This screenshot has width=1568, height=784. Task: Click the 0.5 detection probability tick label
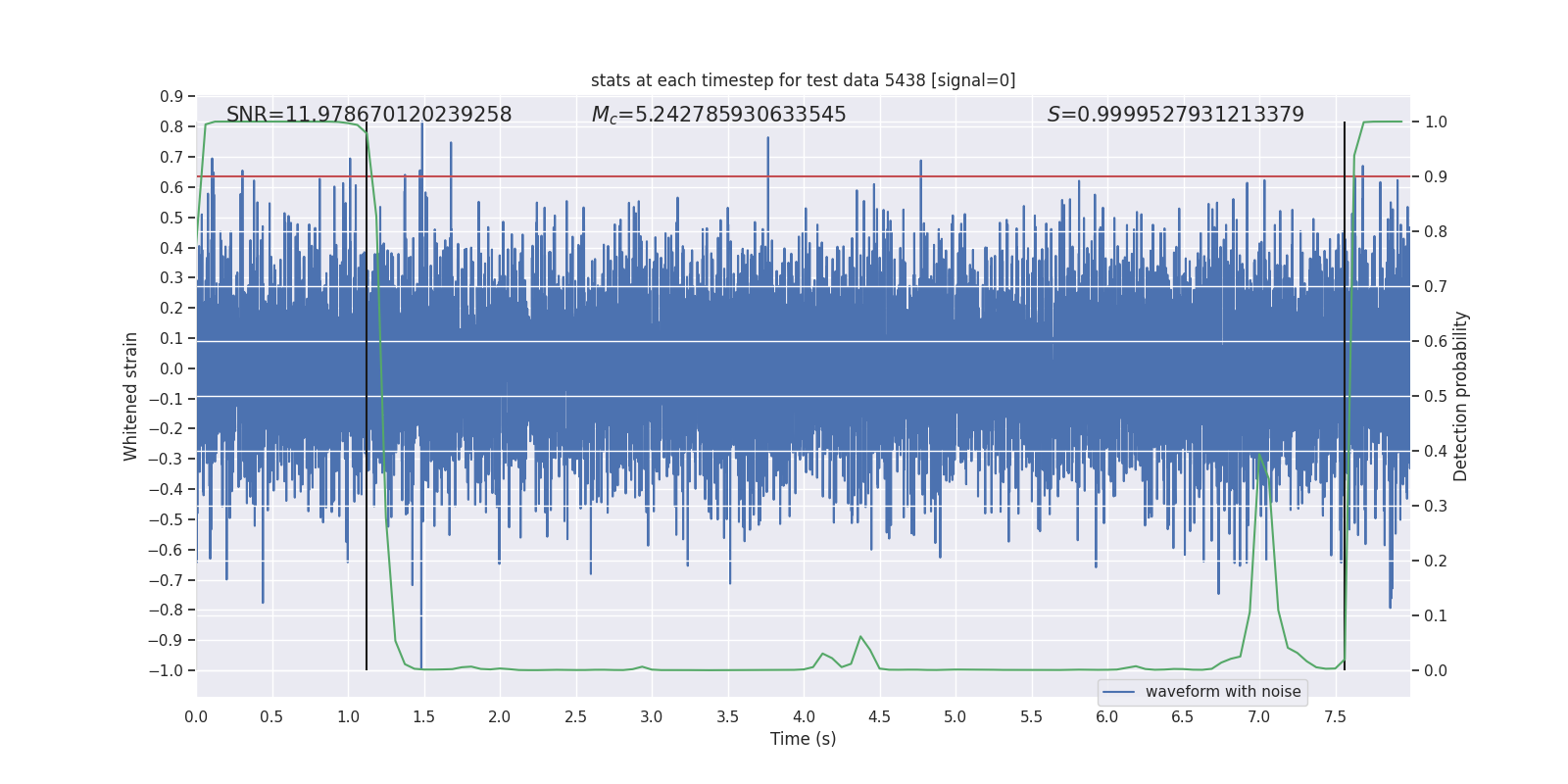coord(1436,397)
